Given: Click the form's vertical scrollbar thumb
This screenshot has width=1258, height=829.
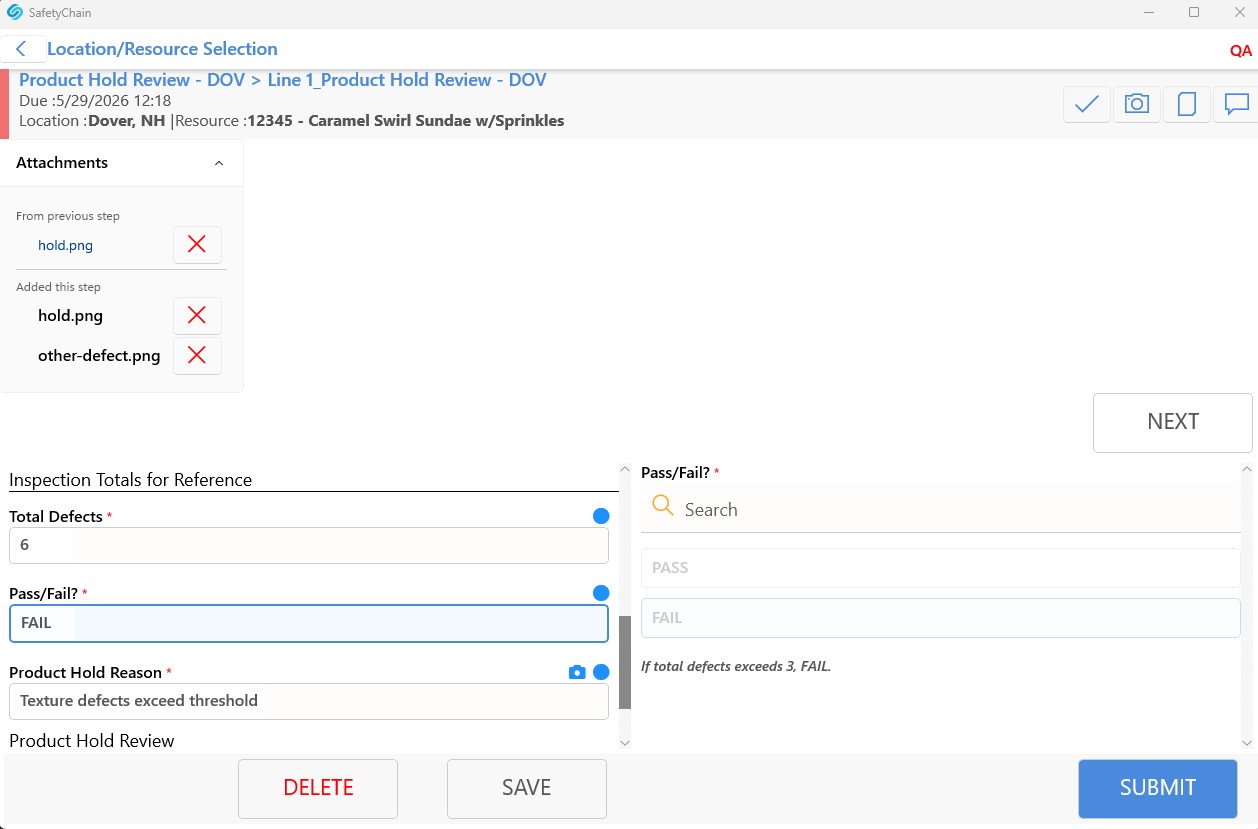Looking at the screenshot, I should click(625, 662).
